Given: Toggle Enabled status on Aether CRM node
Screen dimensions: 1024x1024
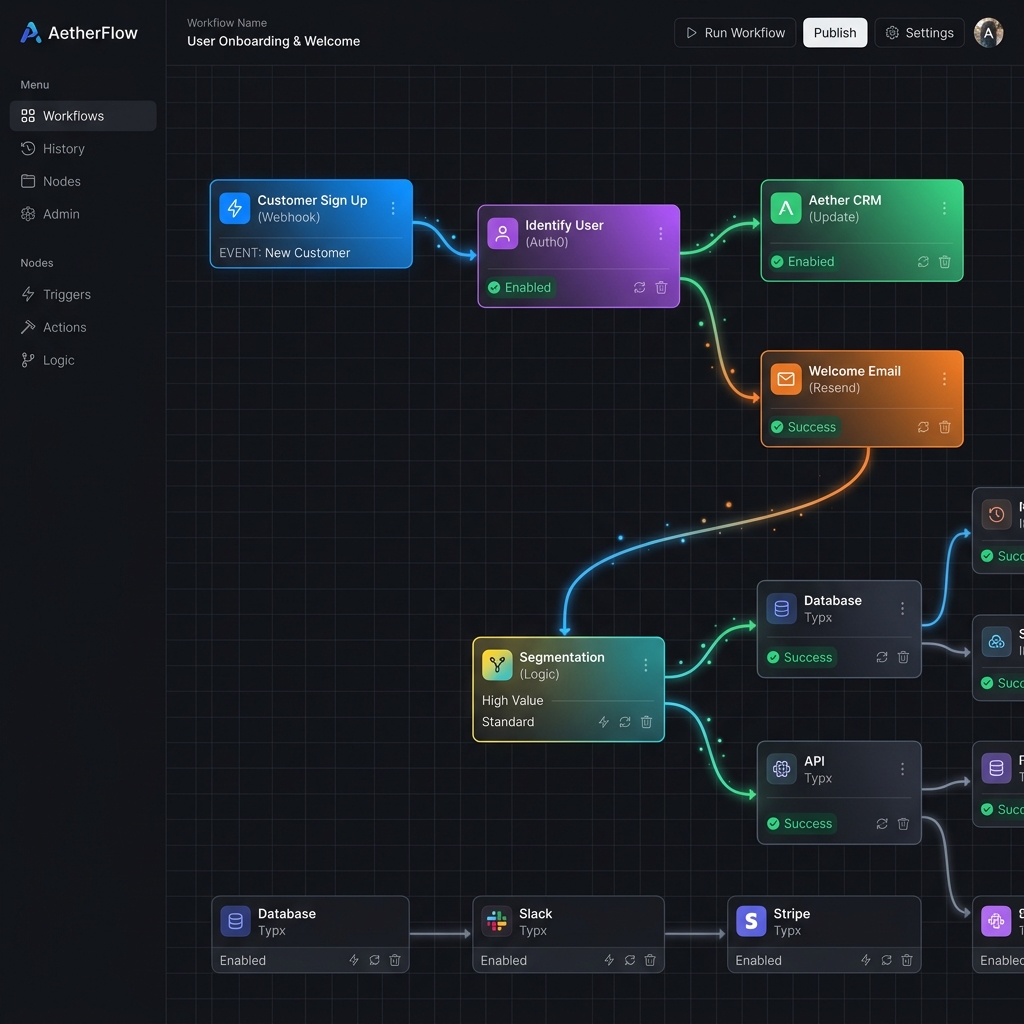Looking at the screenshot, I should coord(803,261).
